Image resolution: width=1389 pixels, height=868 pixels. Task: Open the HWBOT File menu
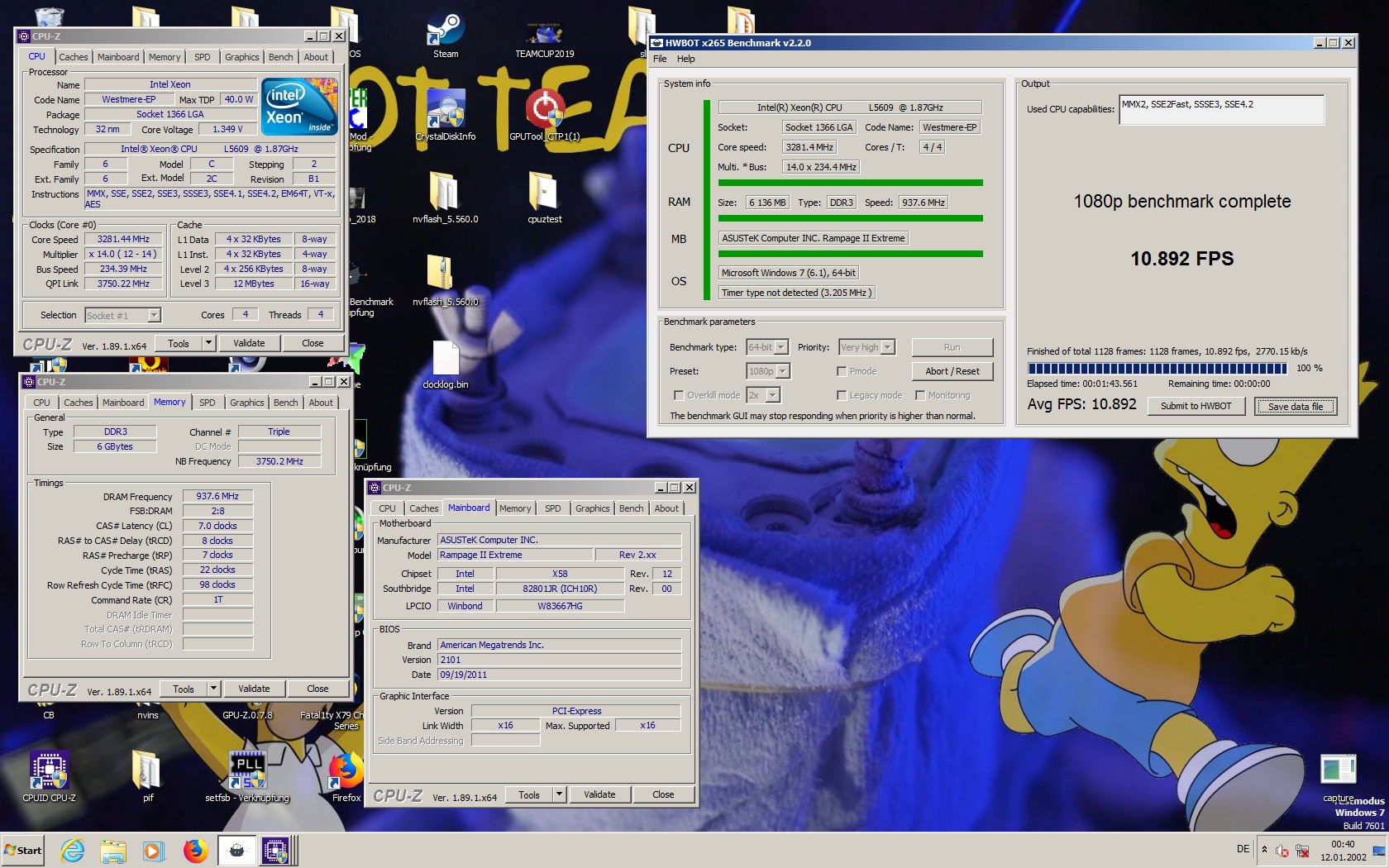pyautogui.click(x=660, y=59)
